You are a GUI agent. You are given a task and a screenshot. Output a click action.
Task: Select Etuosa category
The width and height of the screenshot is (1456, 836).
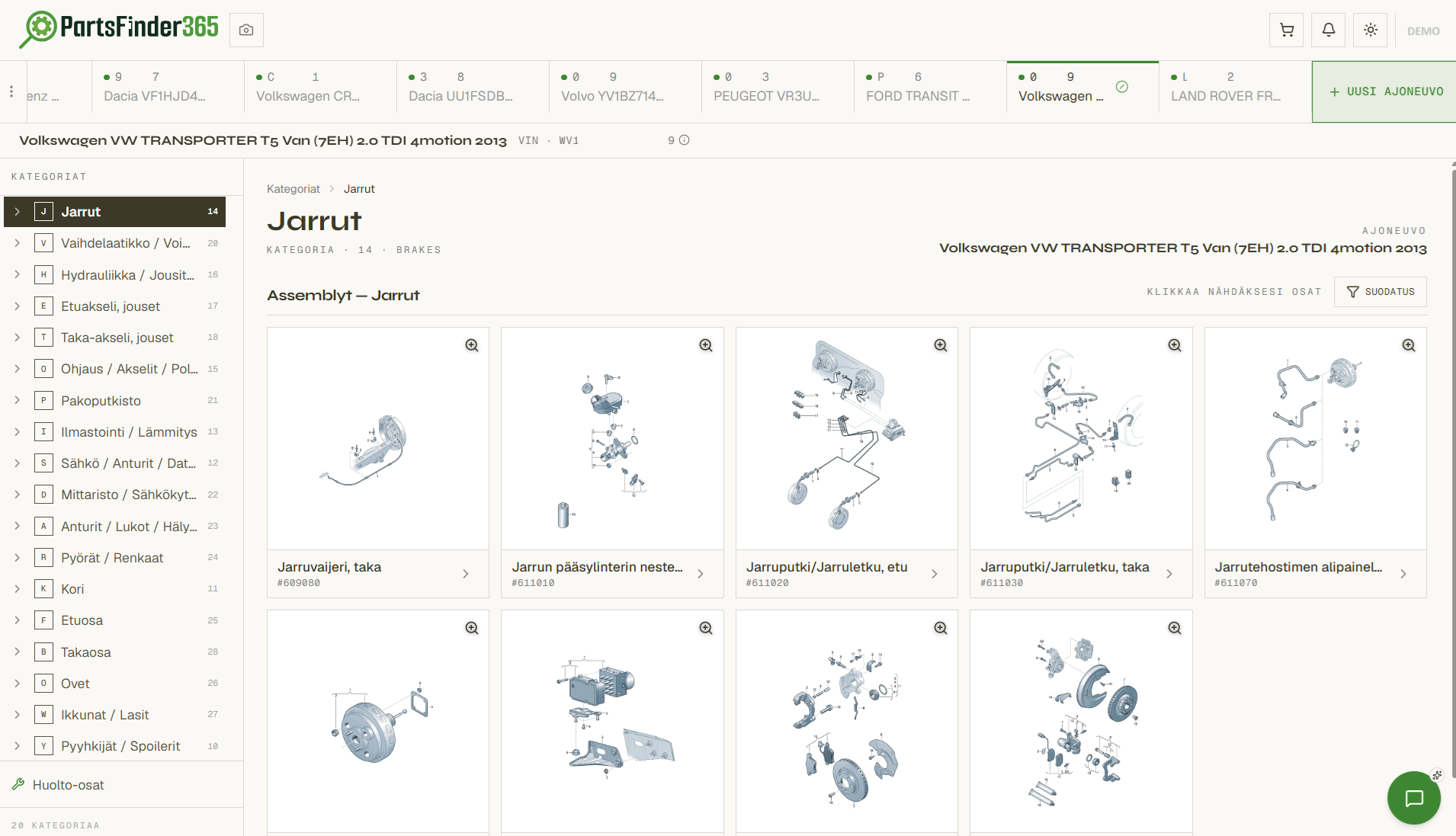[115, 620]
